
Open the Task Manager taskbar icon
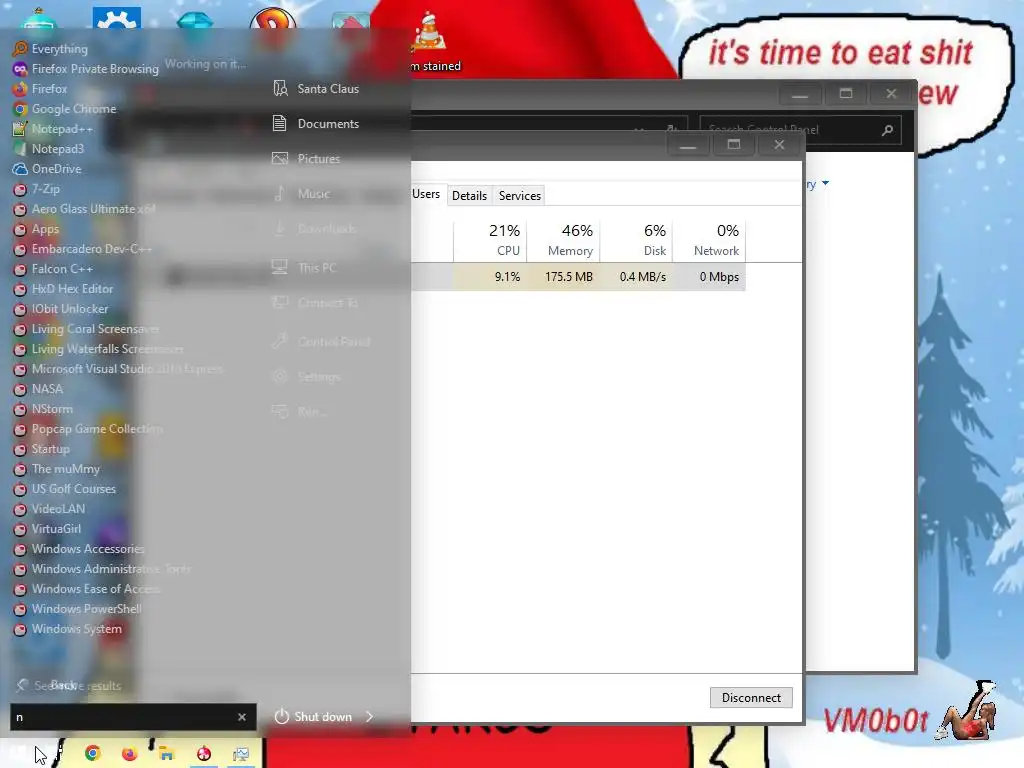[240, 754]
